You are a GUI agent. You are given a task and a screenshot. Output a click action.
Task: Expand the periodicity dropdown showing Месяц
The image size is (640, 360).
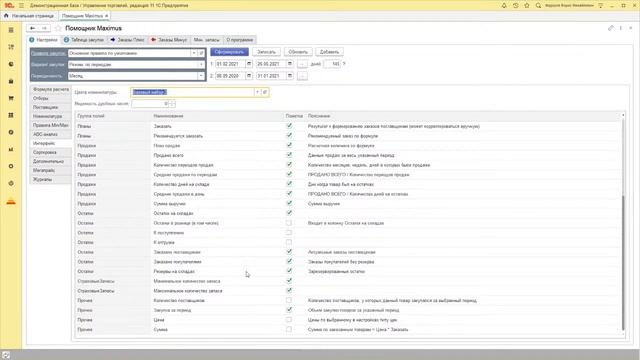click(201, 76)
